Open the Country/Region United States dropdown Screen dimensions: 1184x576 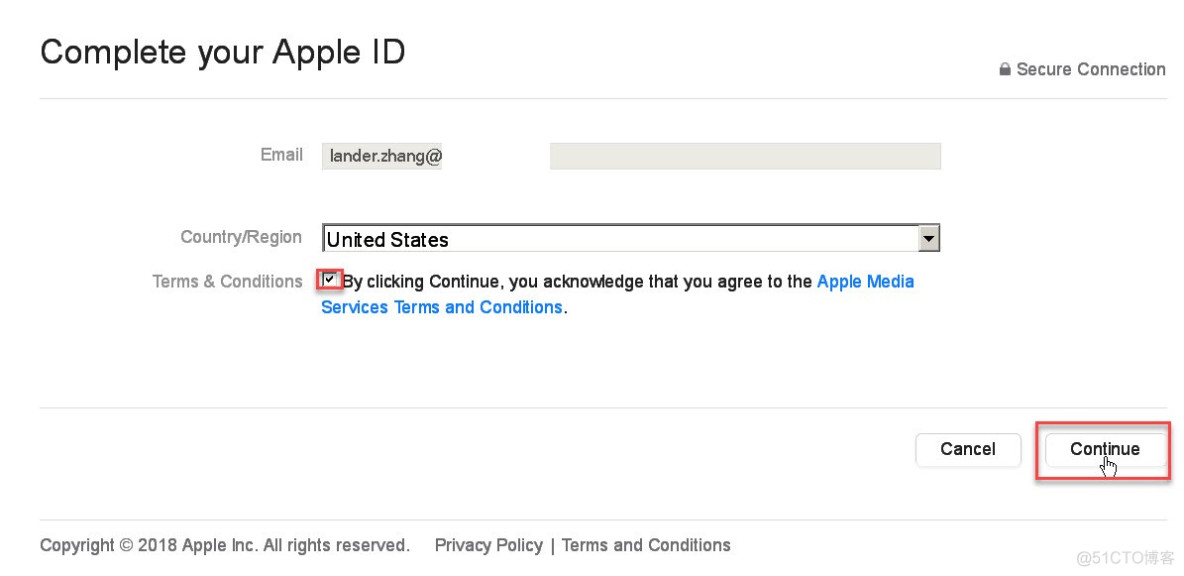click(x=631, y=239)
